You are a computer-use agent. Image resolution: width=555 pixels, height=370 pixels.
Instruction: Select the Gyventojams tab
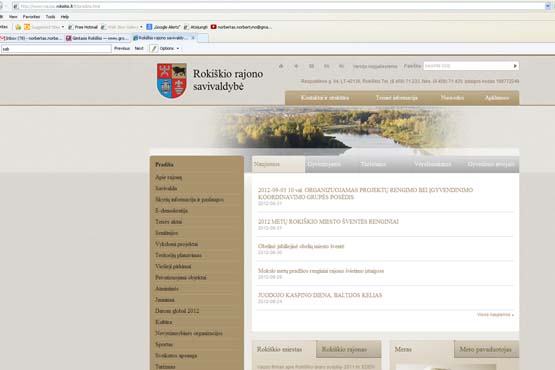pyautogui.click(x=324, y=164)
